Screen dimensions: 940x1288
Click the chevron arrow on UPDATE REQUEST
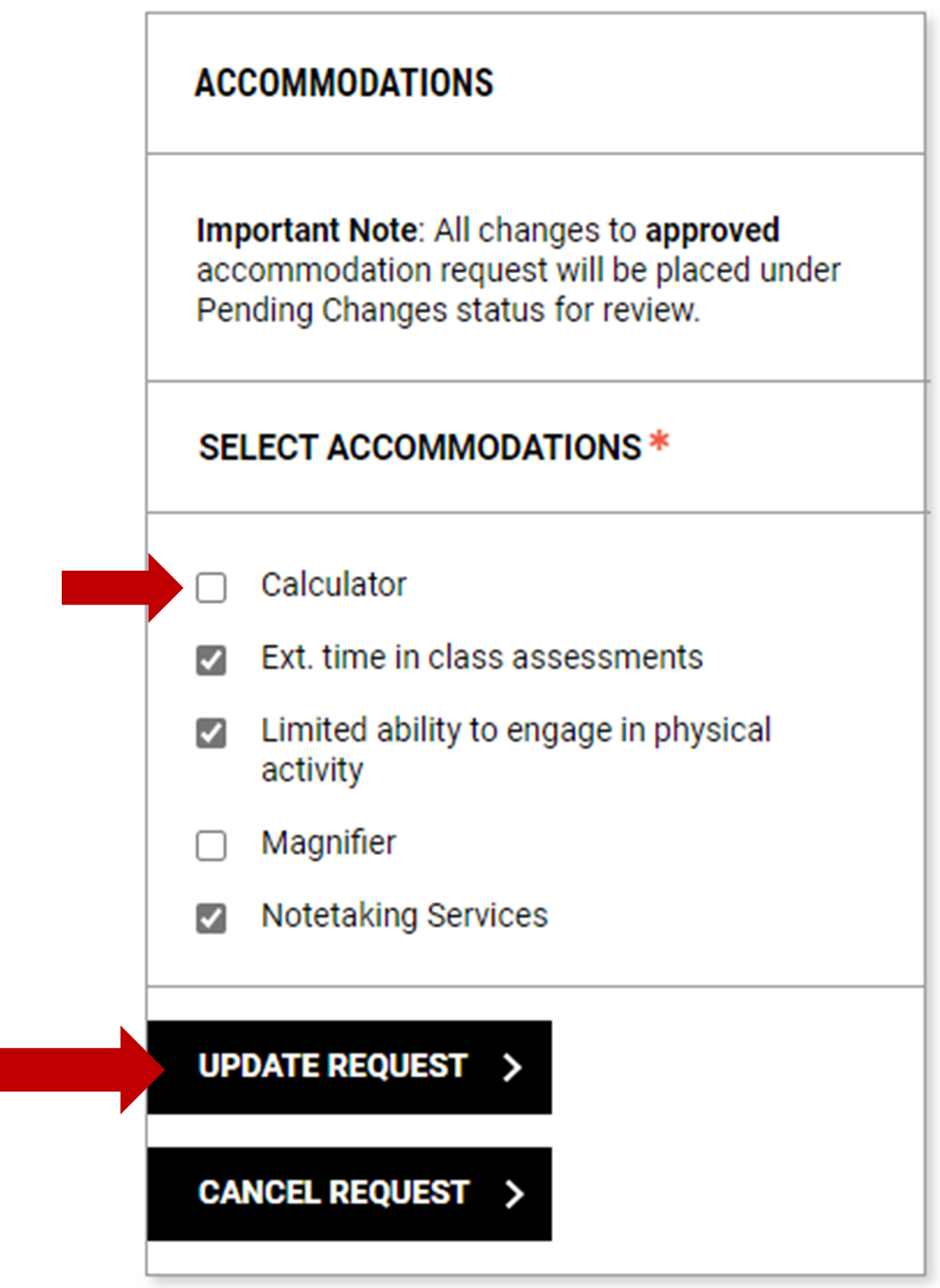click(511, 1066)
